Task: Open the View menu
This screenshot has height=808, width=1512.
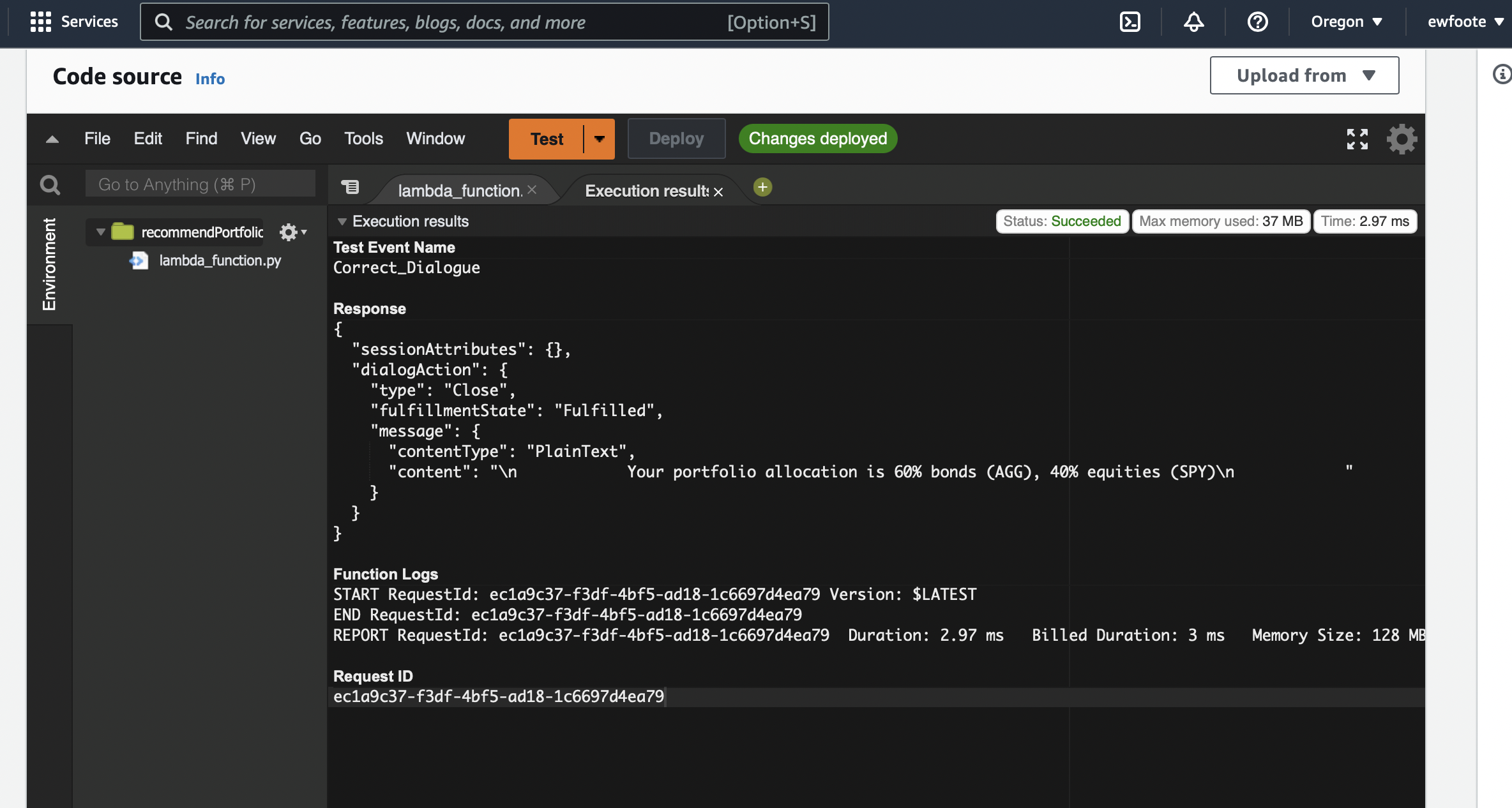Action: coord(258,138)
